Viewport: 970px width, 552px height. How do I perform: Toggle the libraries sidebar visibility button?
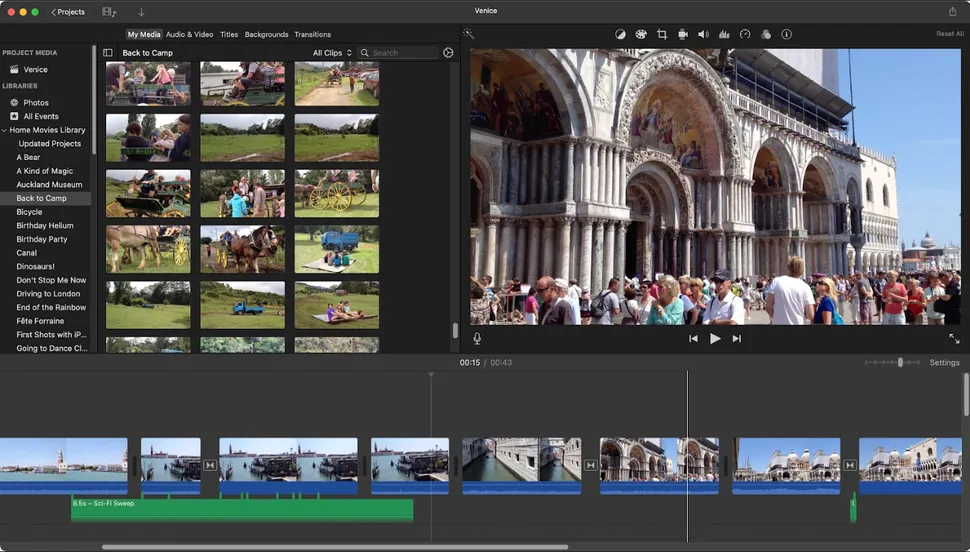tap(108, 53)
